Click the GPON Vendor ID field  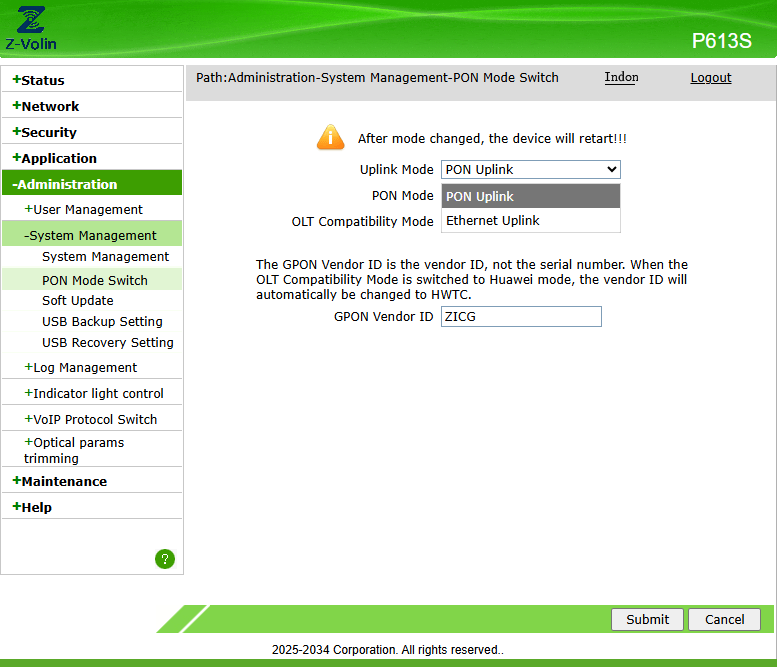(521, 316)
